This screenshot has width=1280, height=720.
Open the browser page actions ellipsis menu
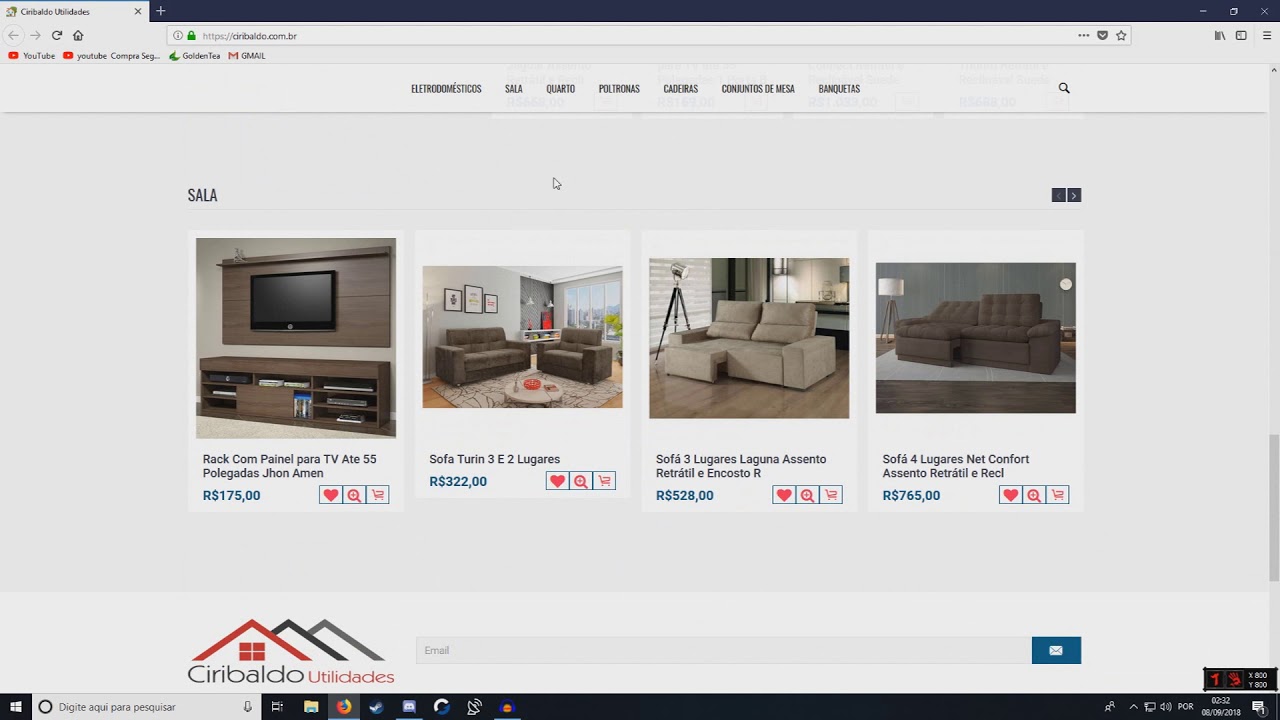[1083, 35]
